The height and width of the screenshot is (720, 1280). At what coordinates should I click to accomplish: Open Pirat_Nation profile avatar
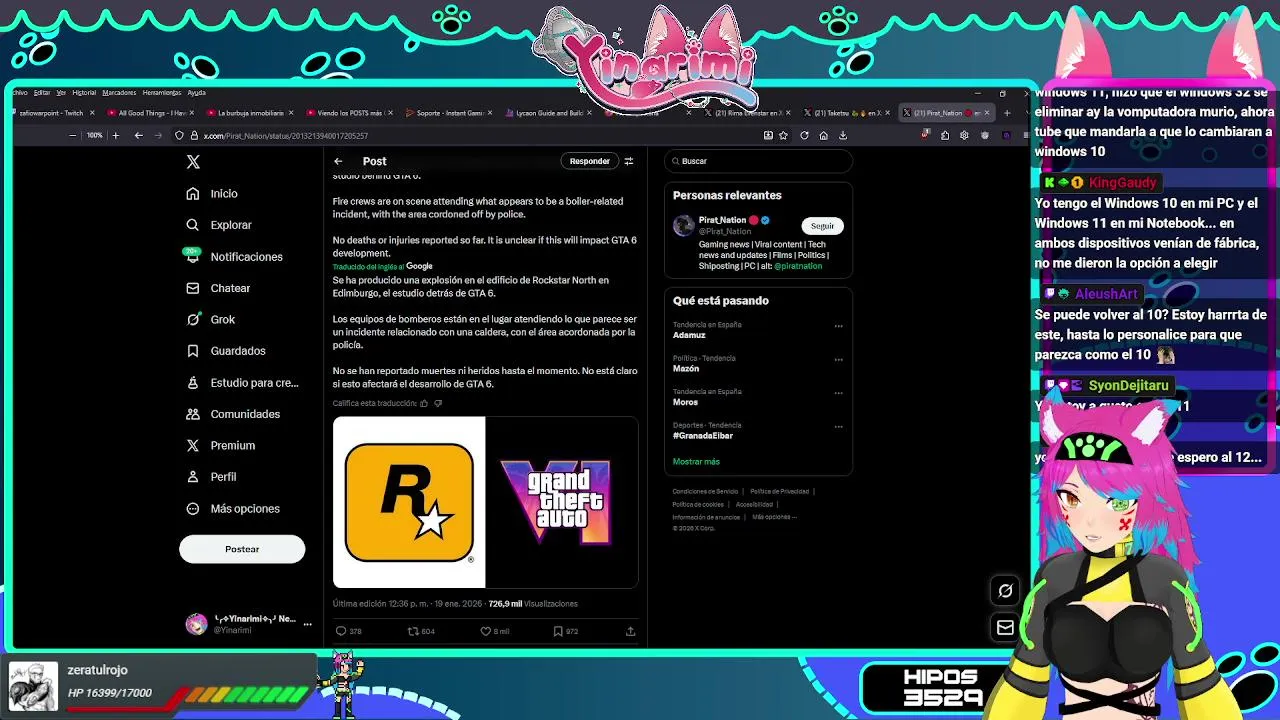(683, 225)
